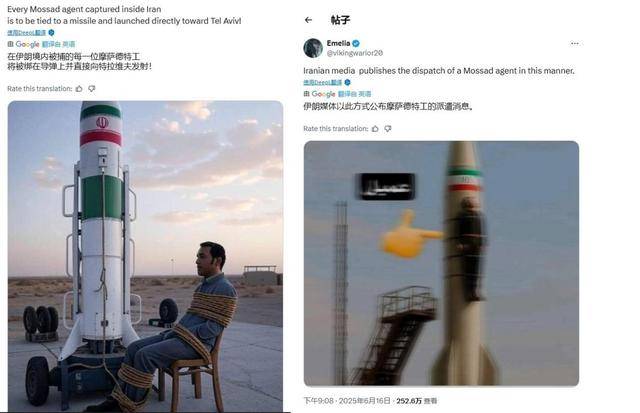Screen dimensions: 640x413
Task: Open the blurred missile image in Emelia's post
Action: pos(441,263)
